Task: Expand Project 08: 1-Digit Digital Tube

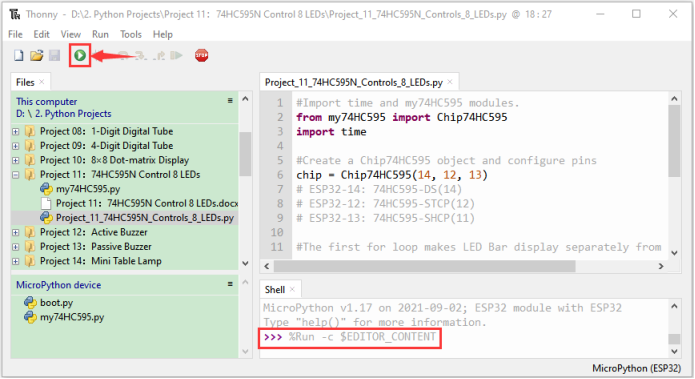Action: (16, 132)
